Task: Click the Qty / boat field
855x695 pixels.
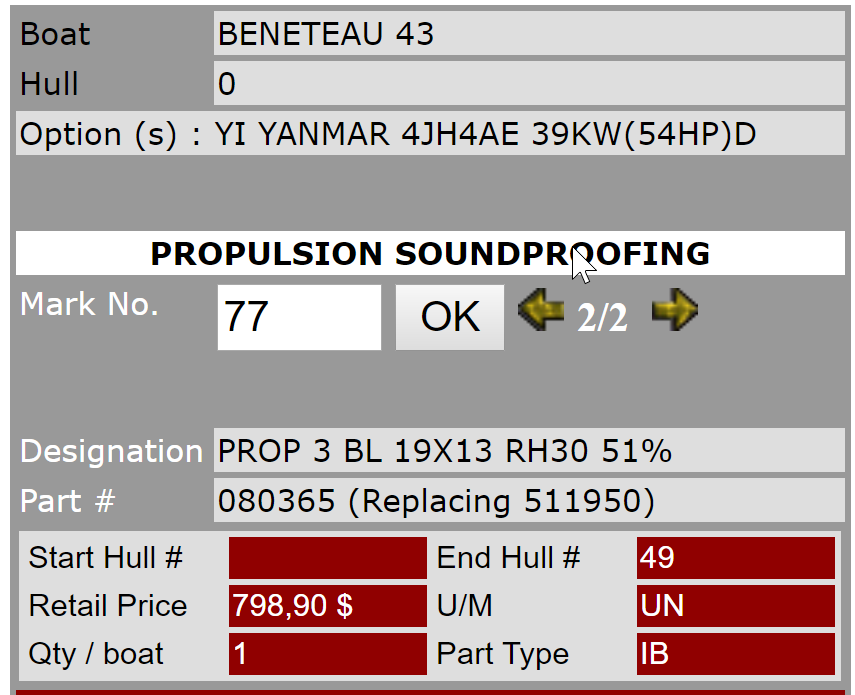Action: [327, 654]
